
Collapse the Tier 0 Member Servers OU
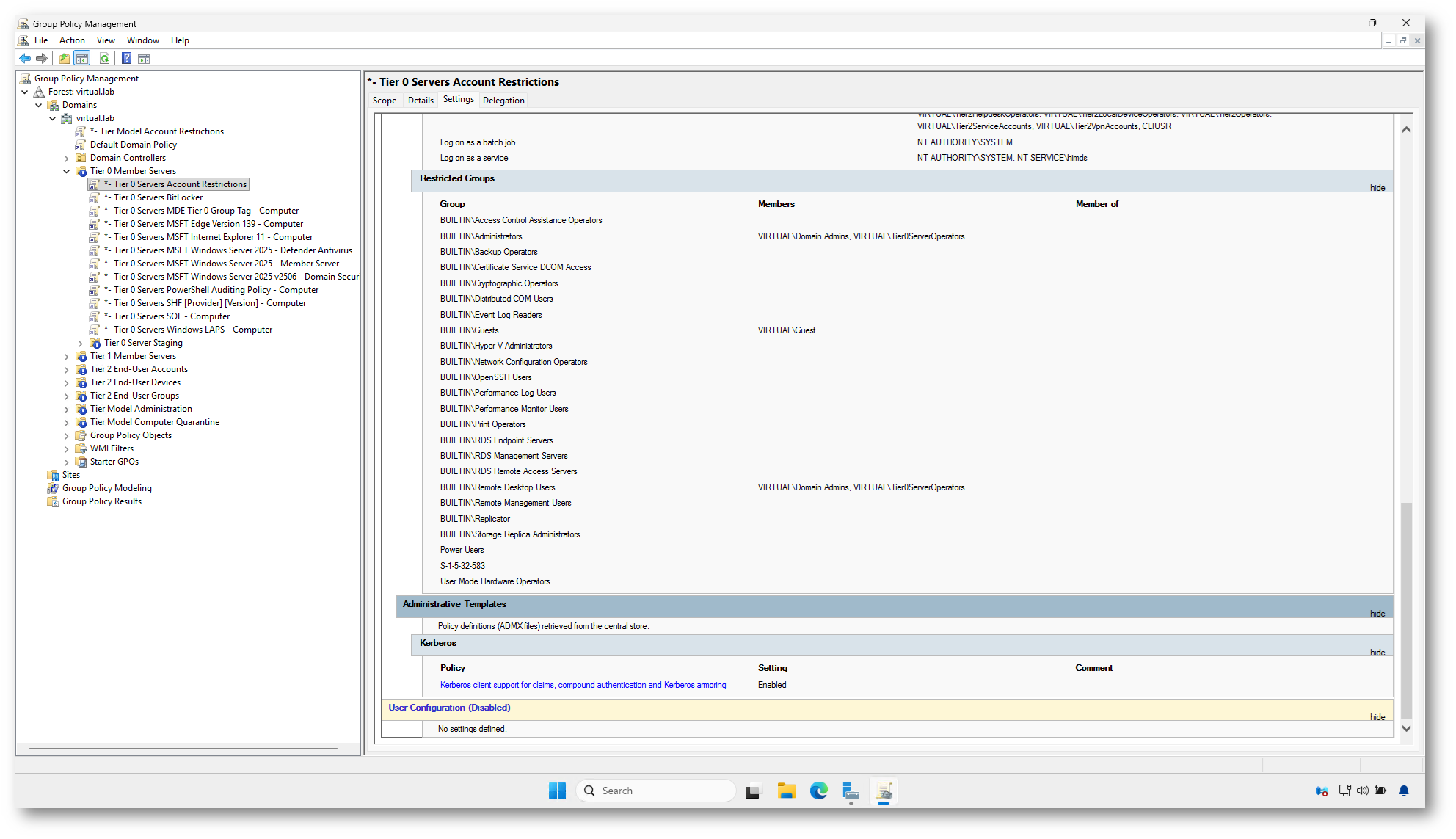pos(67,172)
